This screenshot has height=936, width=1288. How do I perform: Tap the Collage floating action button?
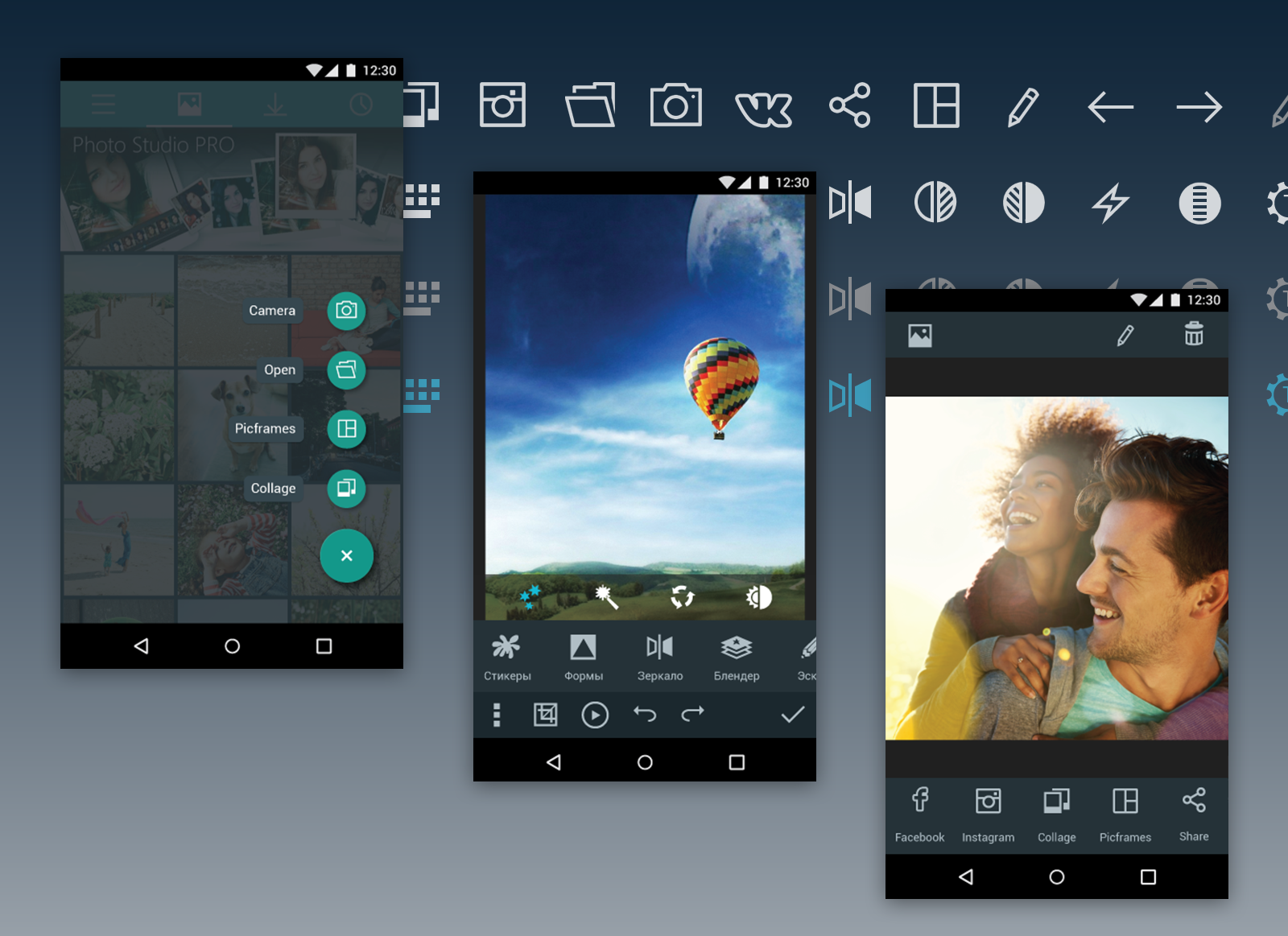click(346, 489)
